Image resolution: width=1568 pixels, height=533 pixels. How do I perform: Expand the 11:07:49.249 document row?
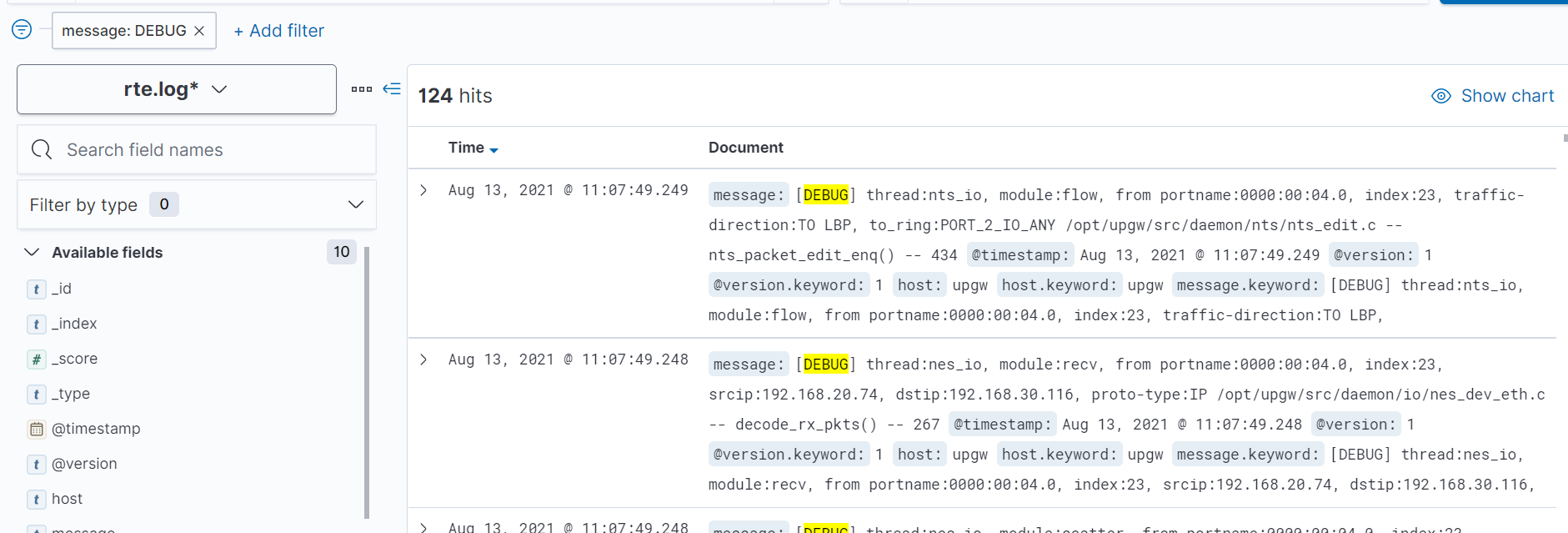[x=424, y=190]
